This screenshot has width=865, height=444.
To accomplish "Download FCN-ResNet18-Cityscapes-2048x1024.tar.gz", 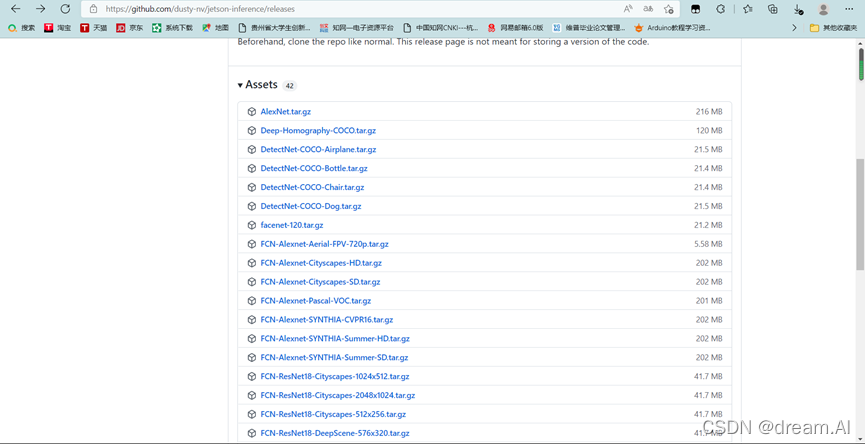I will click(338, 395).
